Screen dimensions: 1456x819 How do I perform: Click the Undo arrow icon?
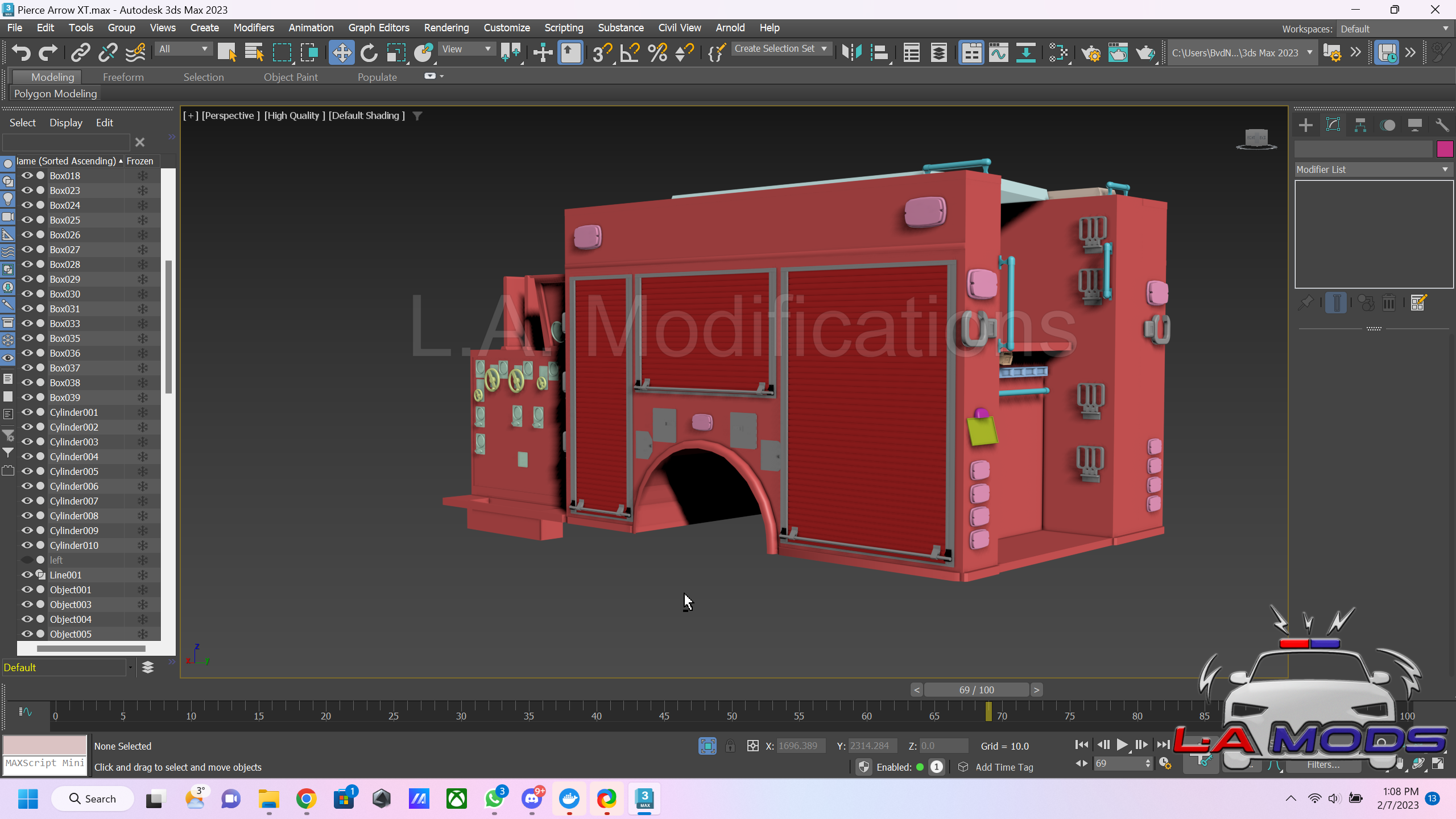pos(21,53)
